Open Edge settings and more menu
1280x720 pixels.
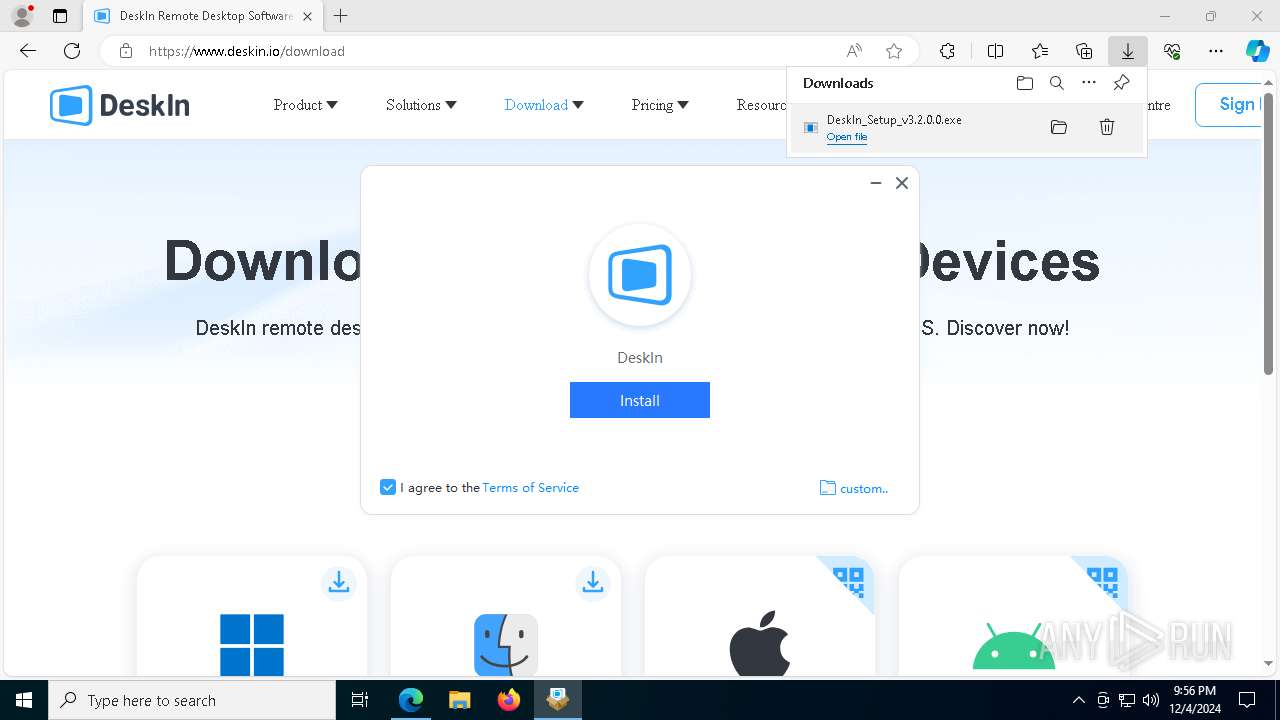[1216, 51]
